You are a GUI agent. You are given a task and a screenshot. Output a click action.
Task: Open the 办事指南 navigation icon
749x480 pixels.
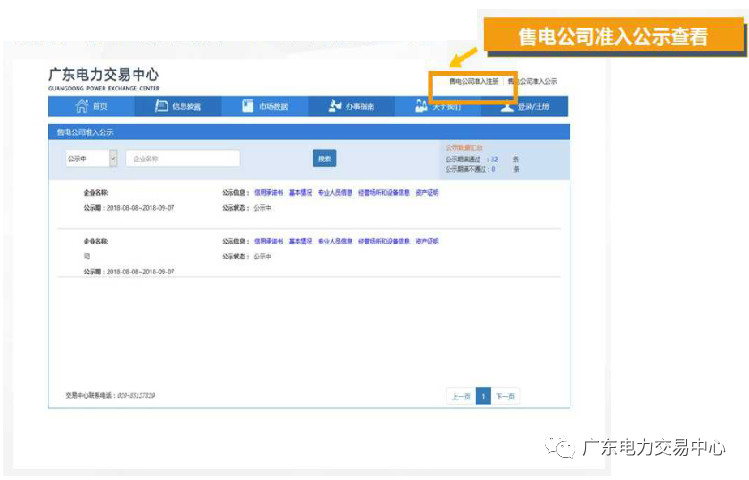point(335,107)
